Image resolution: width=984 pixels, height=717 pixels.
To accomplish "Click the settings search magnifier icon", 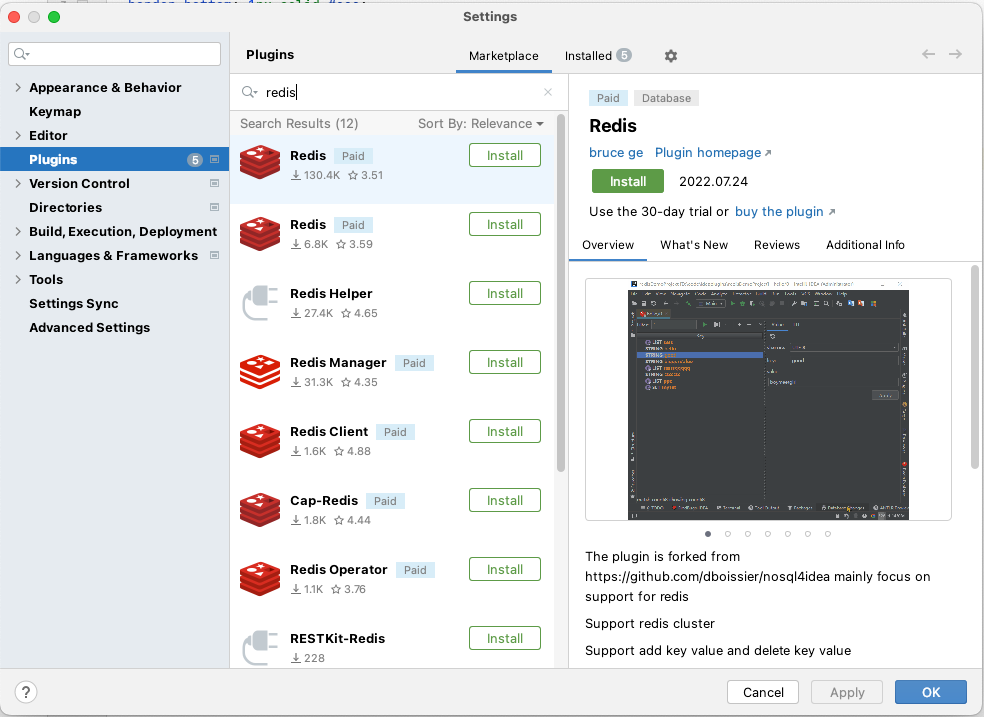I will [x=21, y=54].
